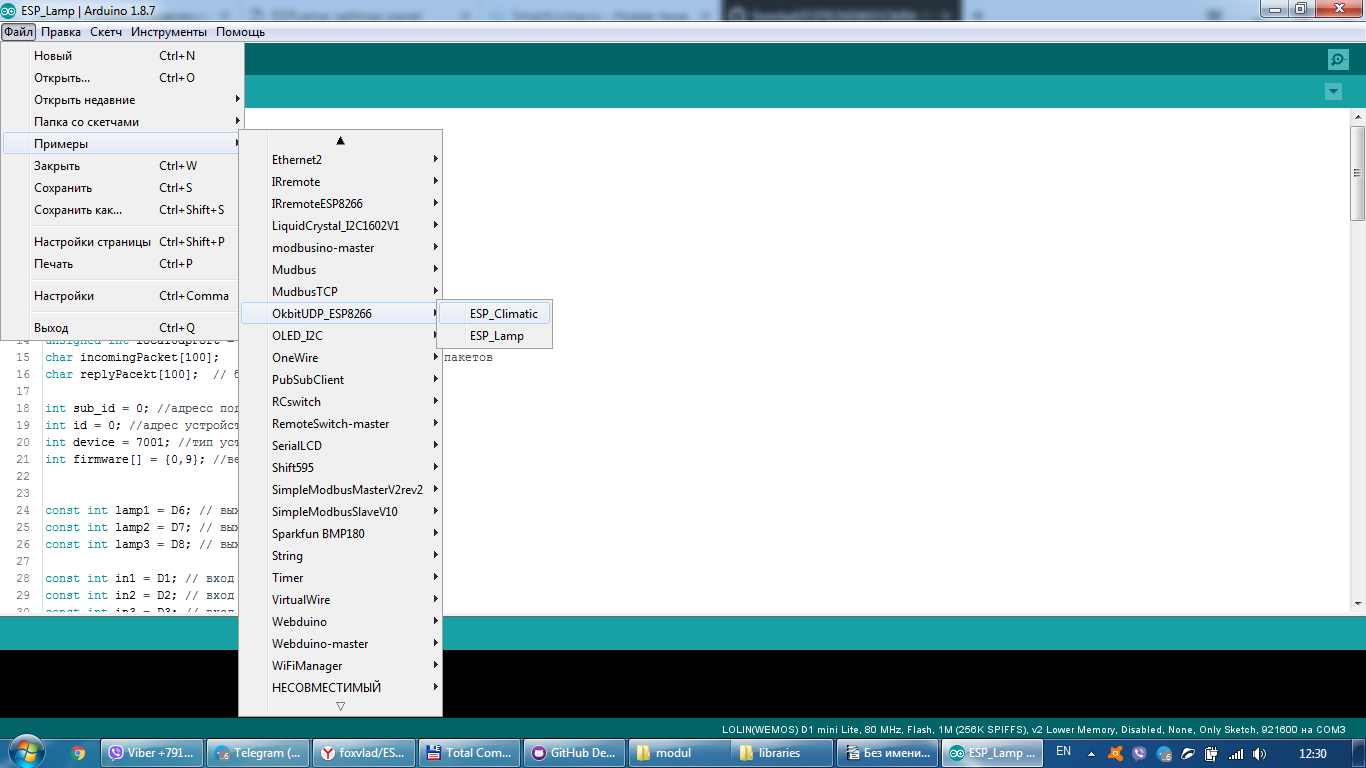Viewport: 1366px width, 768px height.
Task: Select Сохранить menu entry
Action: (x=122, y=188)
